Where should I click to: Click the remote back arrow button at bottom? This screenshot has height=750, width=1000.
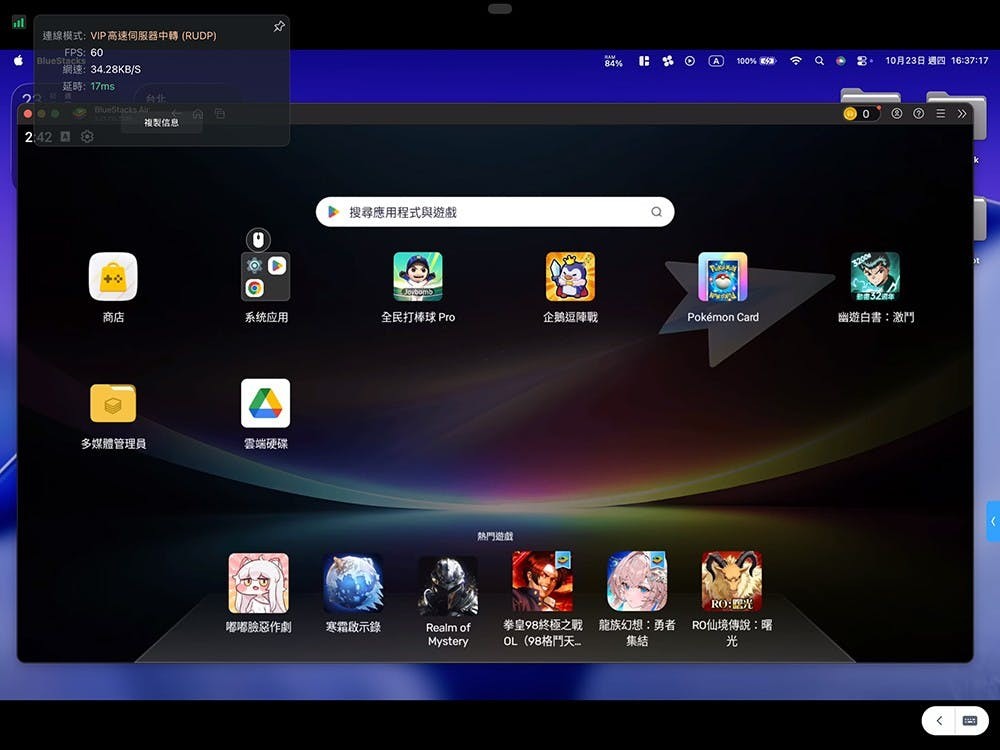(939, 721)
